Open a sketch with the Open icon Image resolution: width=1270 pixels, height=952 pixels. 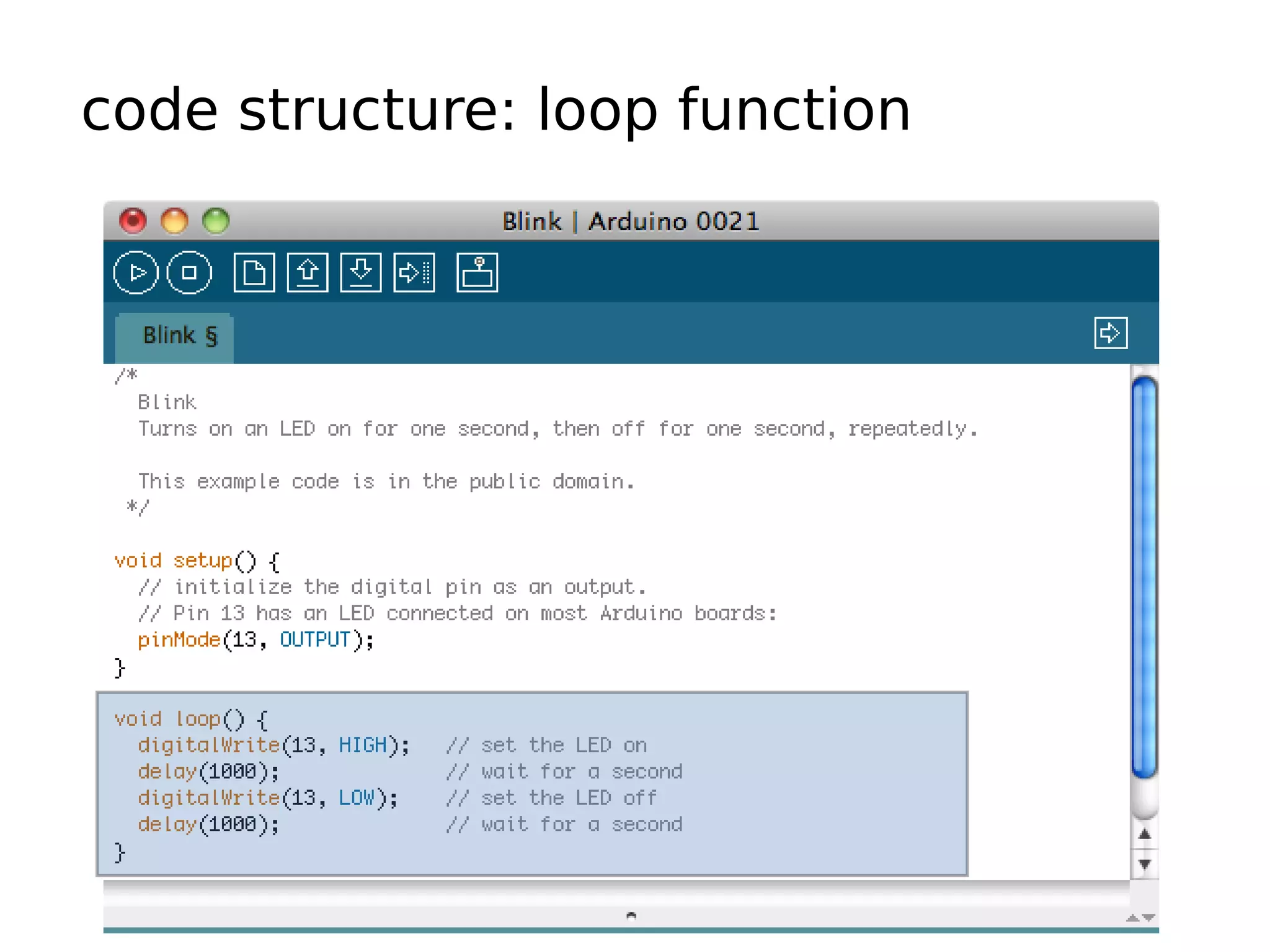tap(308, 272)
